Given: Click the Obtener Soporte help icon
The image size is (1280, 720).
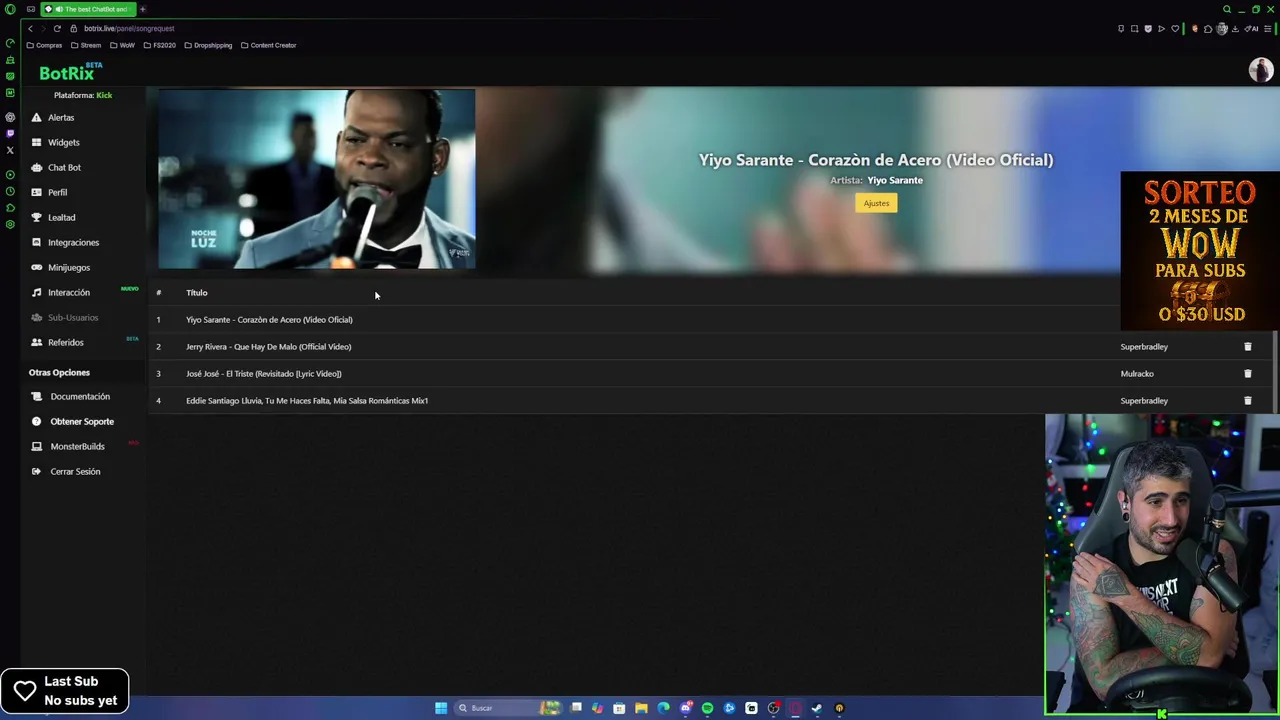Looking at the screenshot, I should coord(37,421).
